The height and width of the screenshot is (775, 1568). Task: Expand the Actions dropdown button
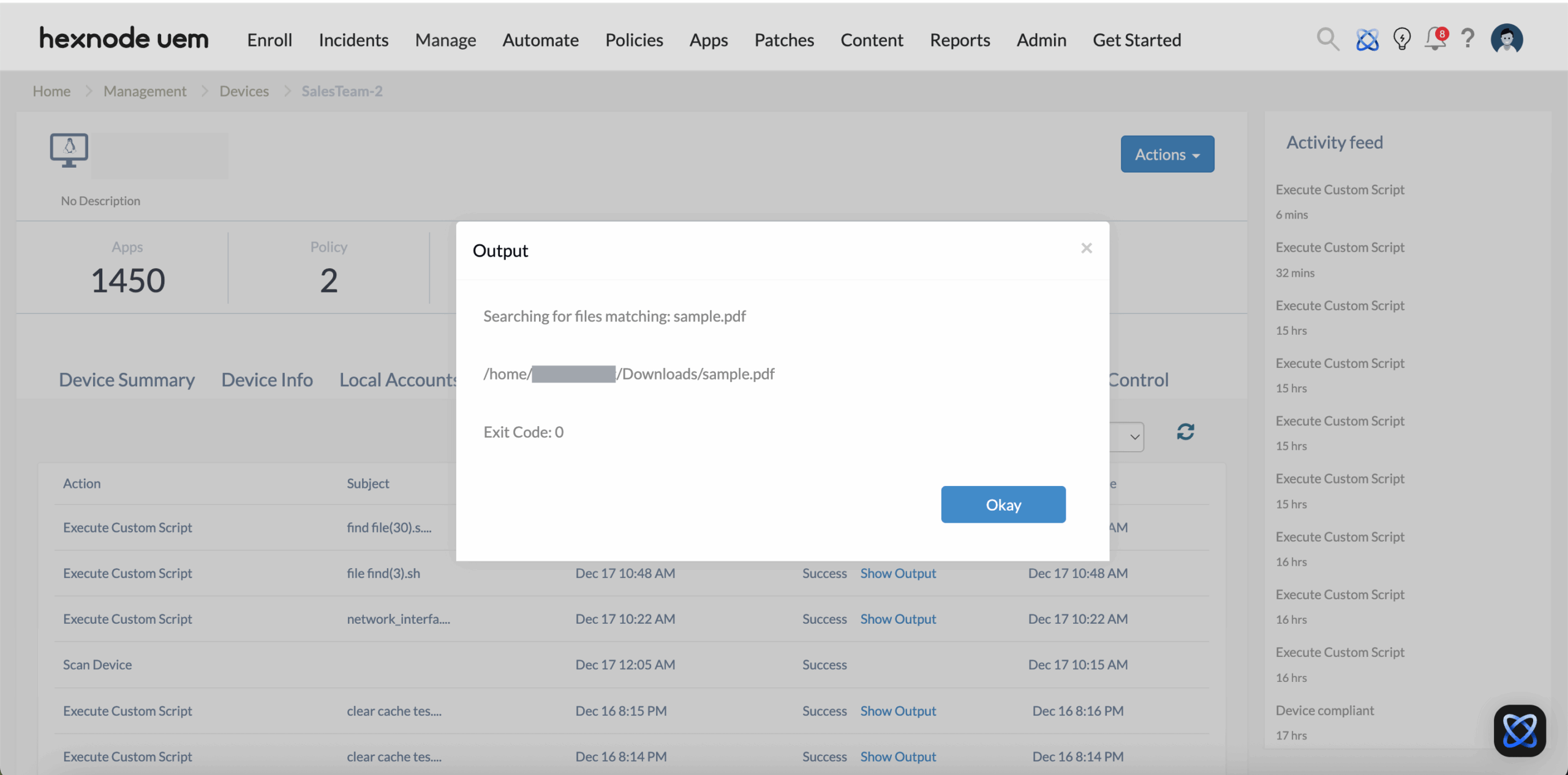click(1167, 154)
